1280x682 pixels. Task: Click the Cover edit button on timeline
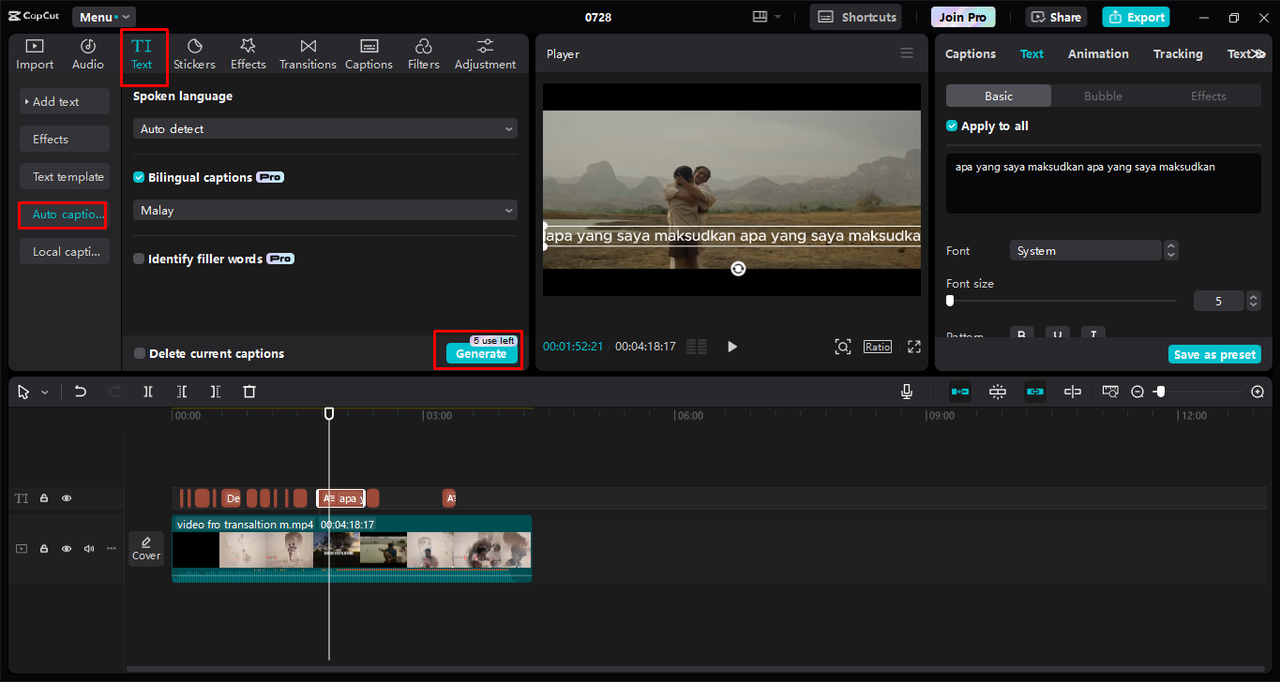146,549
